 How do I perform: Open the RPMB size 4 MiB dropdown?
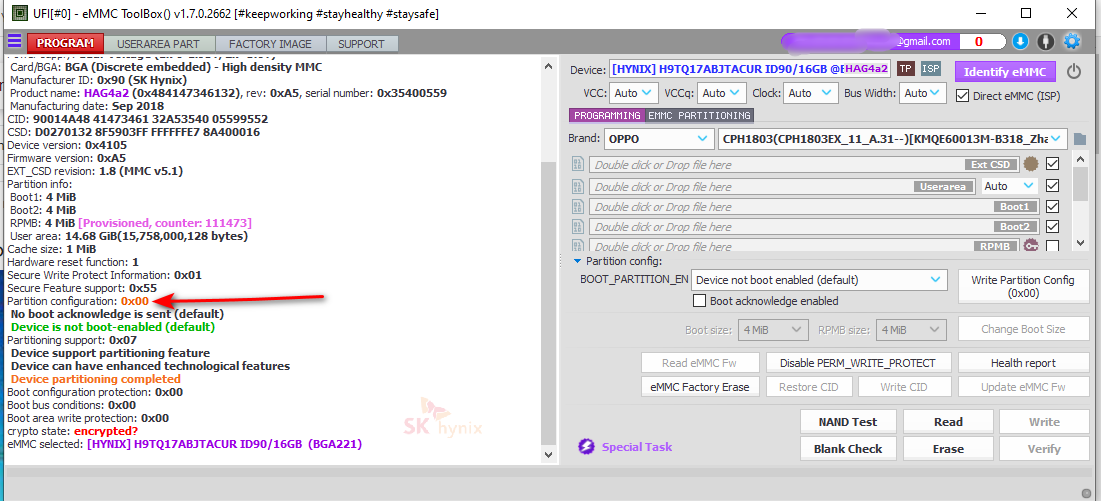(911, 329)
